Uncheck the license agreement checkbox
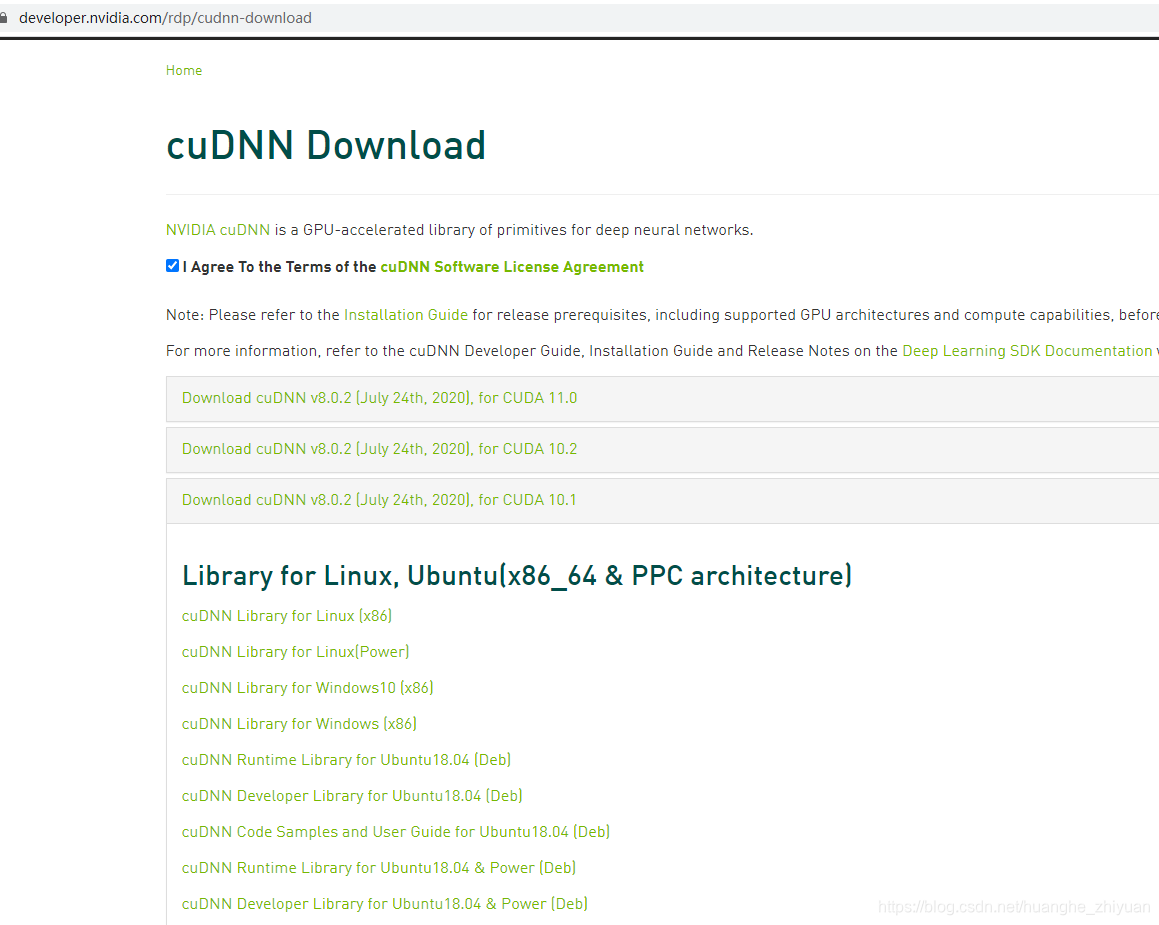 click(x=172, y=265)
